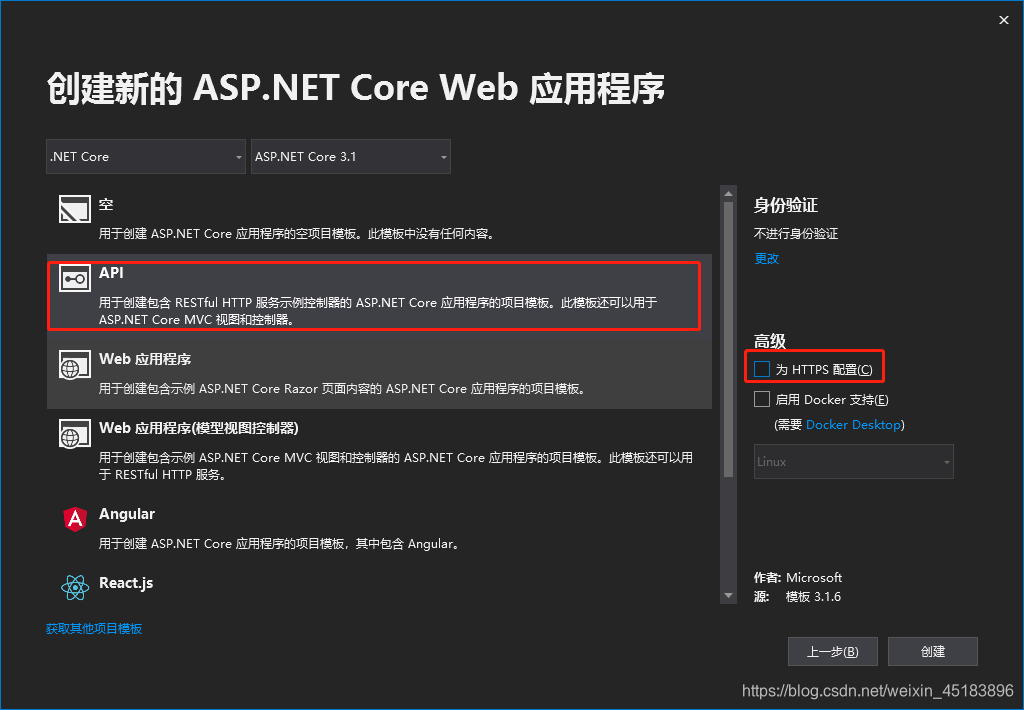Click the MVC Web application template icon
Screen dimensions: 1024x710
[74, 434]
